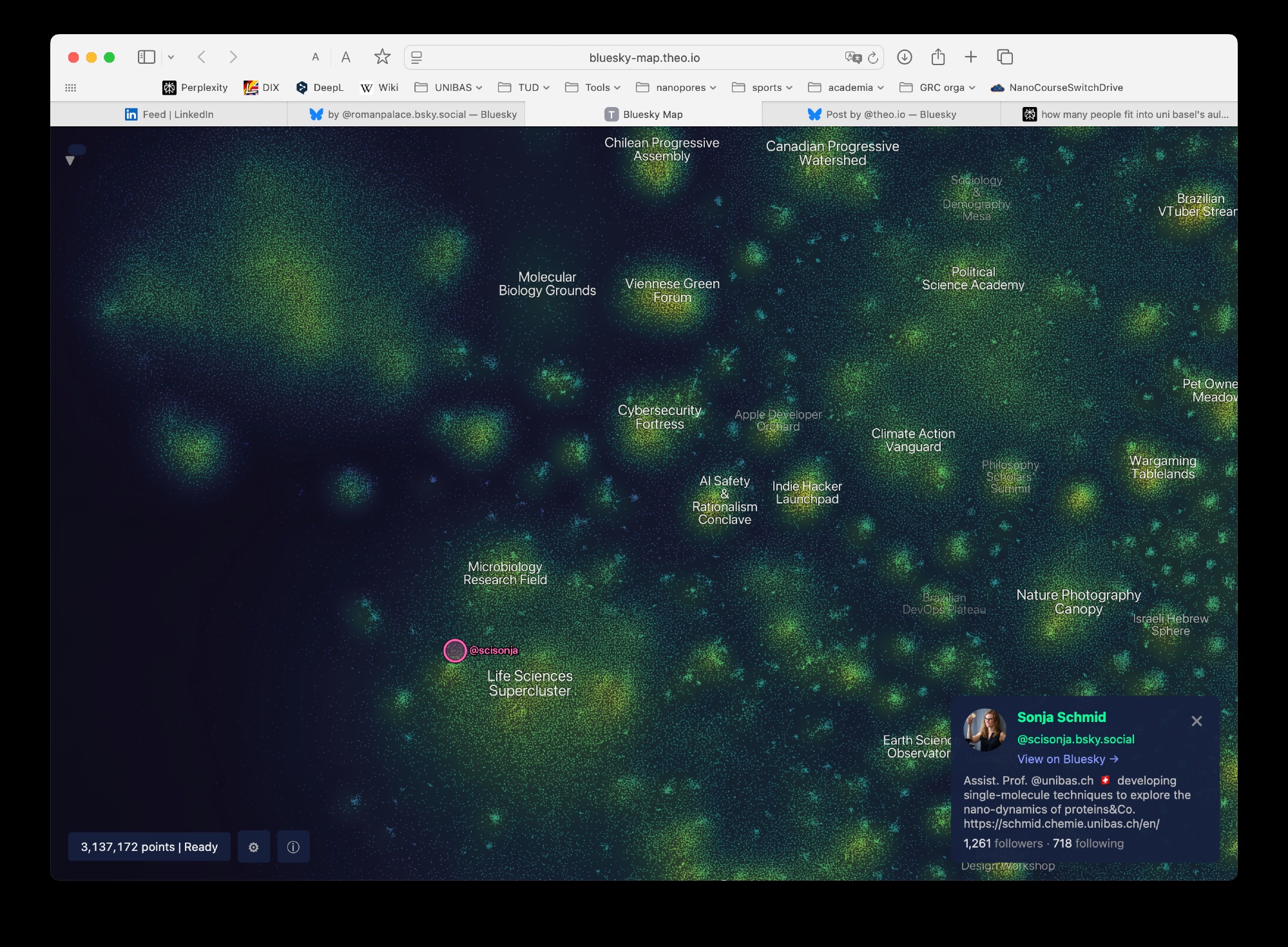Click the Safari bookmark star icon
The image size is (1288, 947).
pyautogui.click(x=382, y=57)
